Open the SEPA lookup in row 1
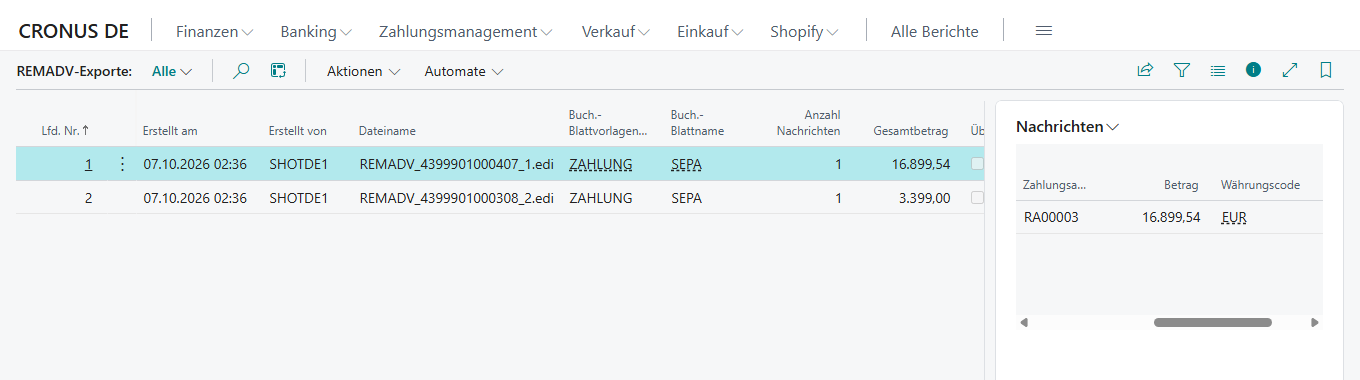1360x380 pixels. pos(686,164)
